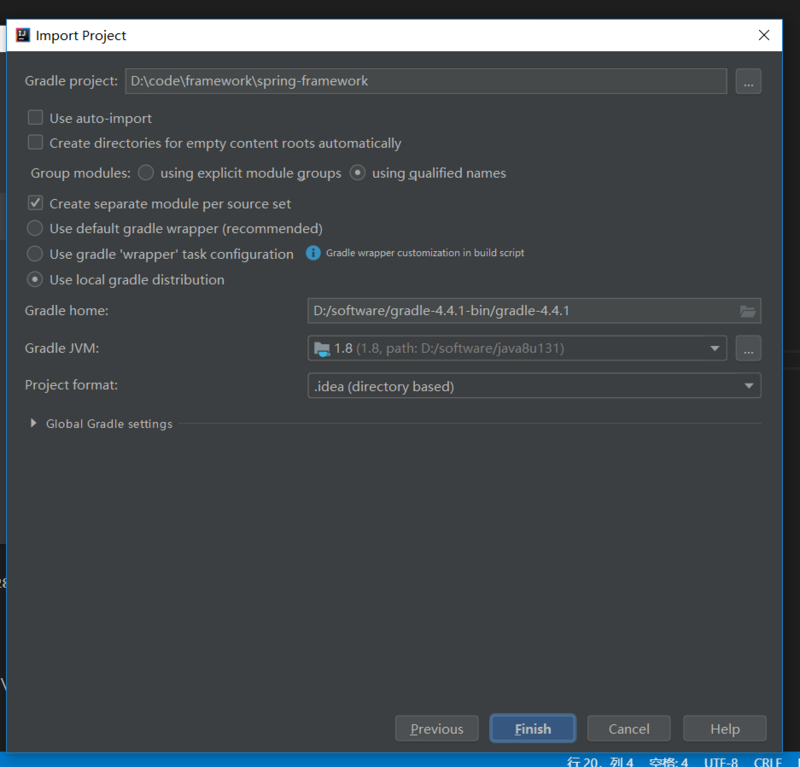Open the Gradle JVM dropdown

715,349
